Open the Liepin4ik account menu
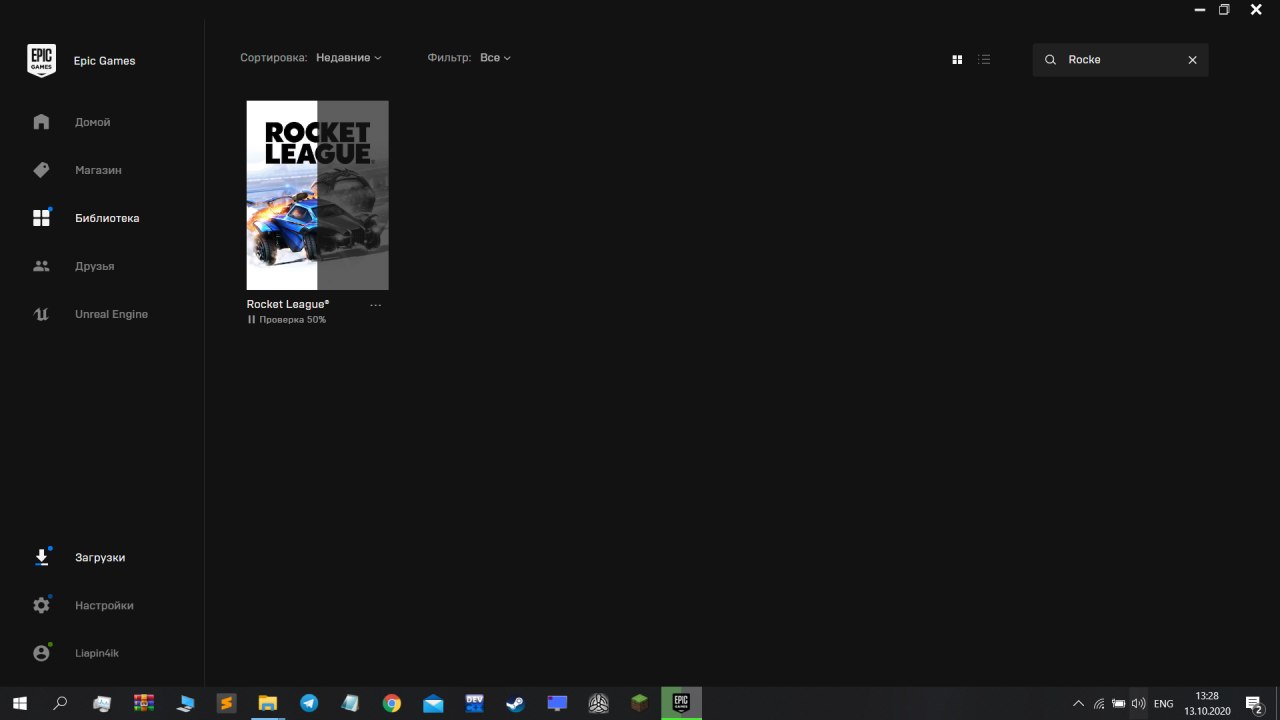The width and height of the screenshot is (1280, 720). point(97,653)
